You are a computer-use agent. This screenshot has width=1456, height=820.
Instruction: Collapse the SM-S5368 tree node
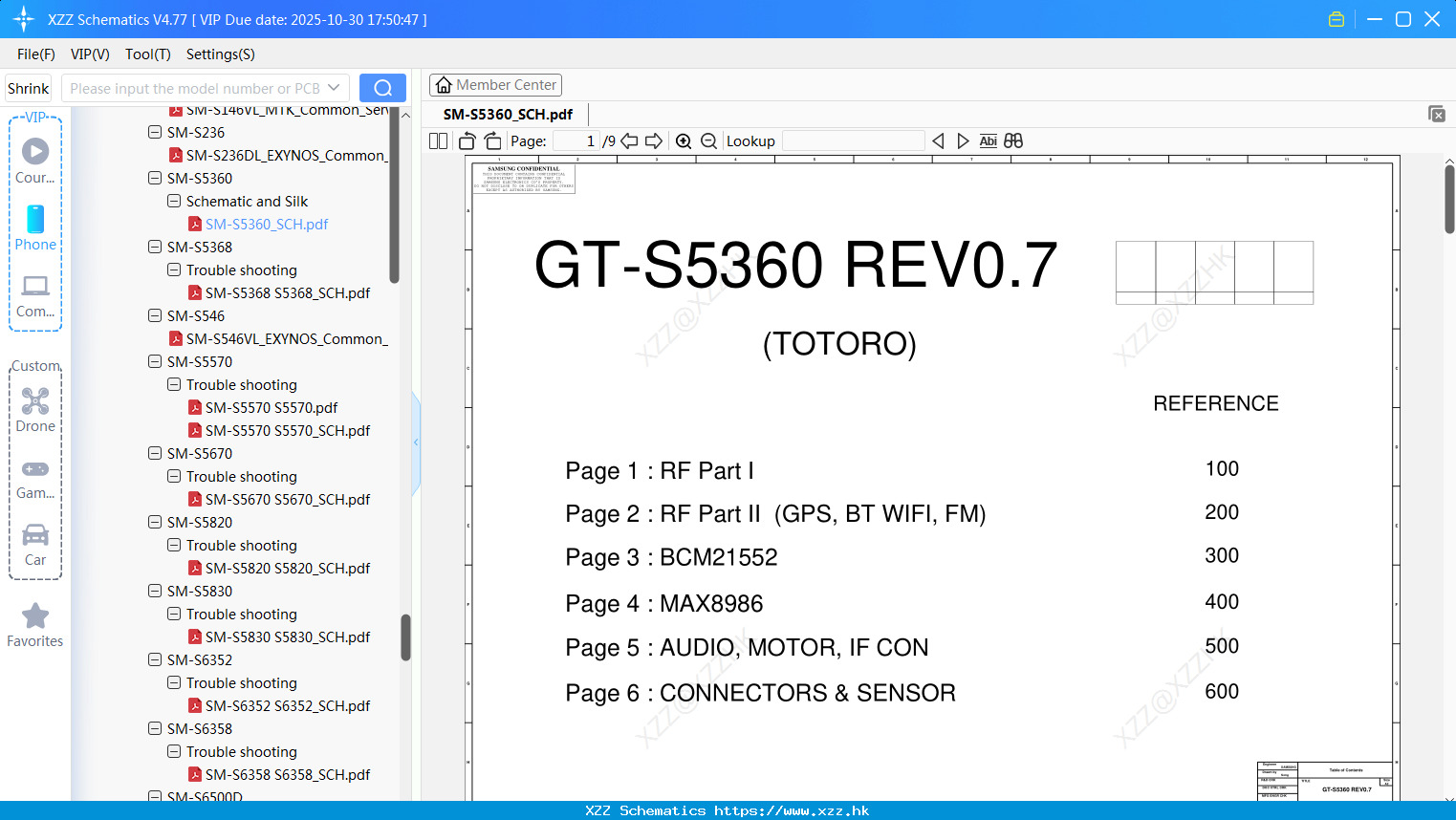(155, 247)
